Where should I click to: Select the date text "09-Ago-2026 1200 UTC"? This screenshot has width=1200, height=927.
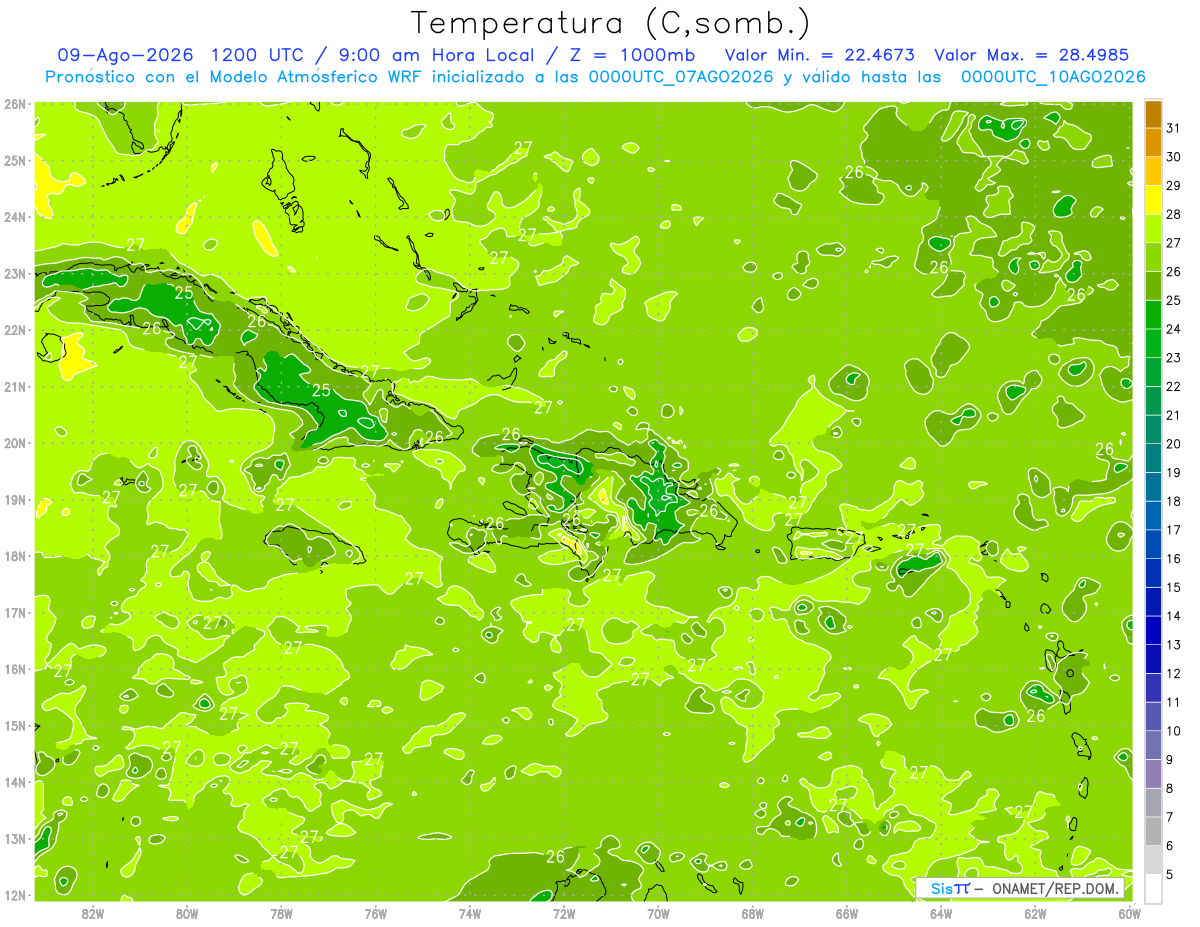[181, 55]
